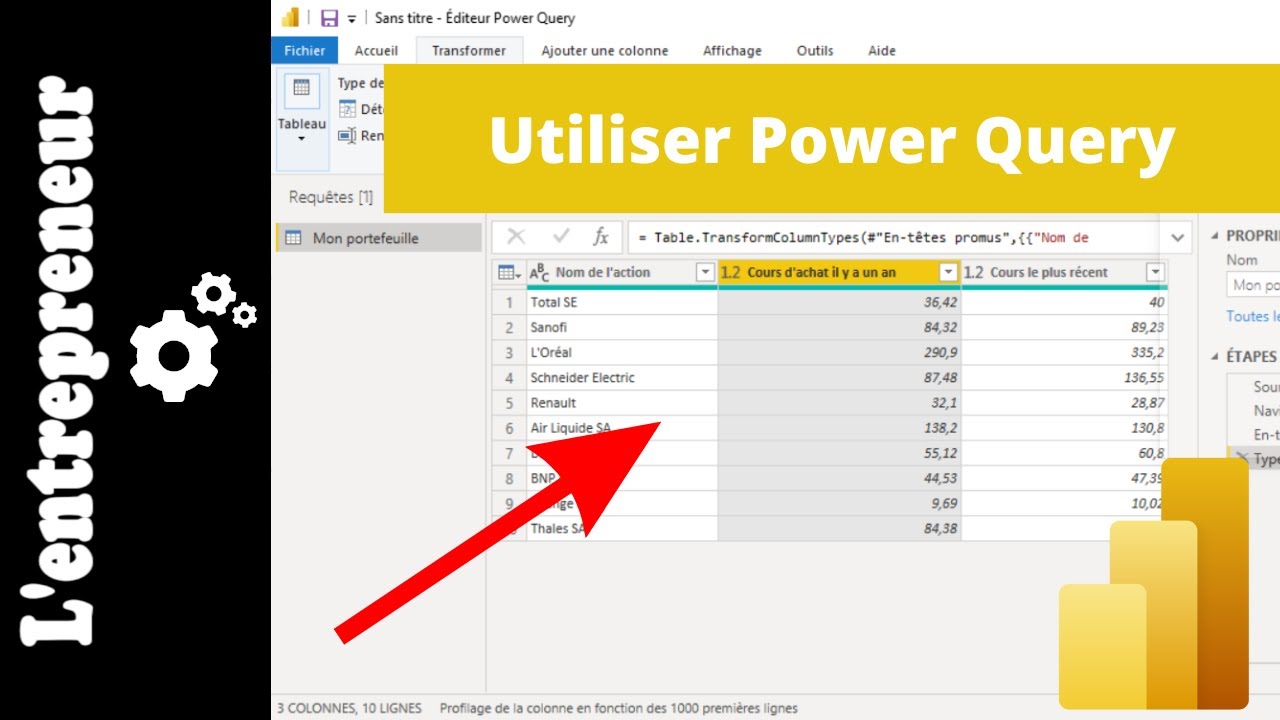Click the 290,9 value cell

coord(839,352)
